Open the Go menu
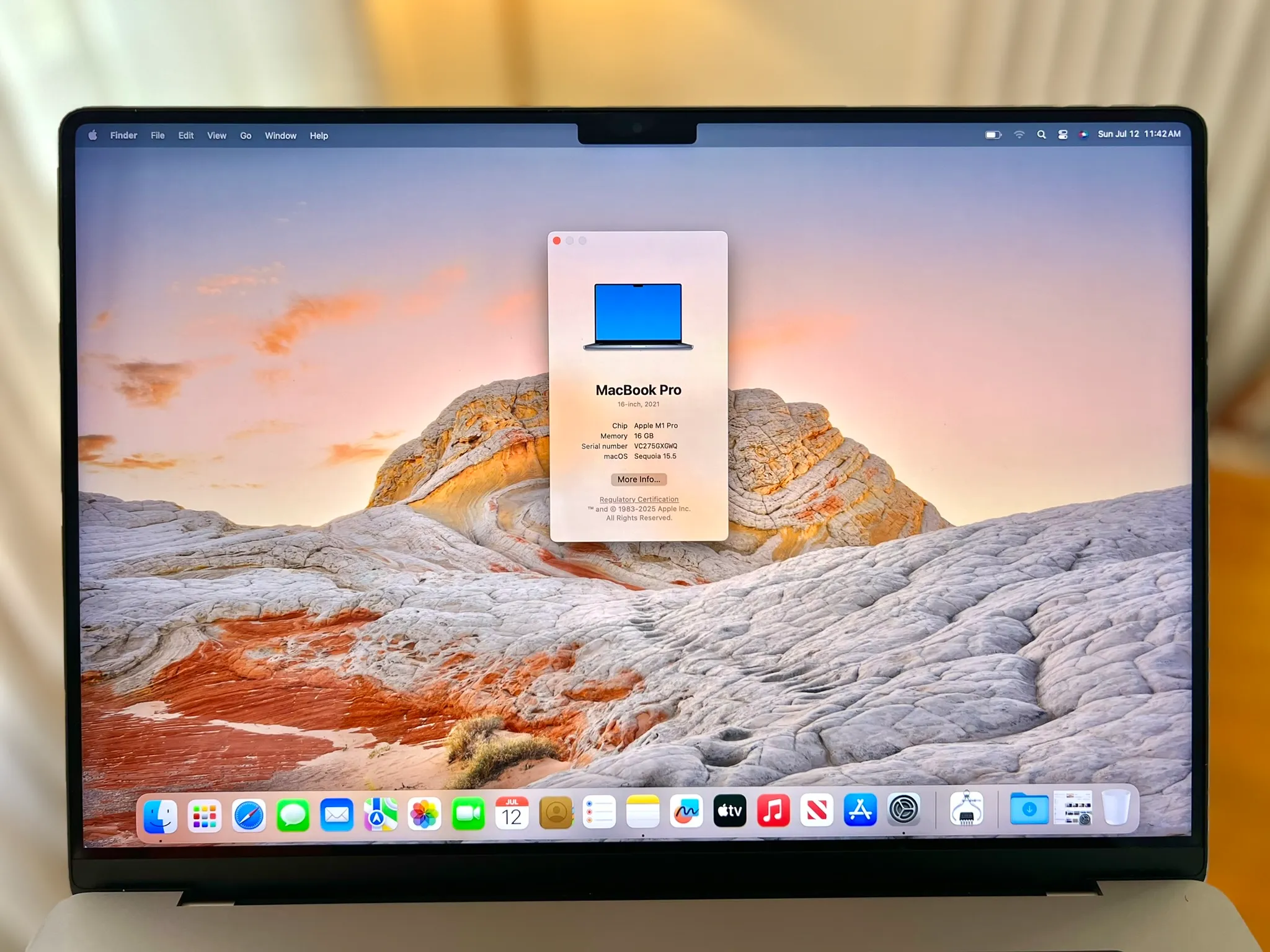Viewport: 1270px width, 952px height. (246, 135)
